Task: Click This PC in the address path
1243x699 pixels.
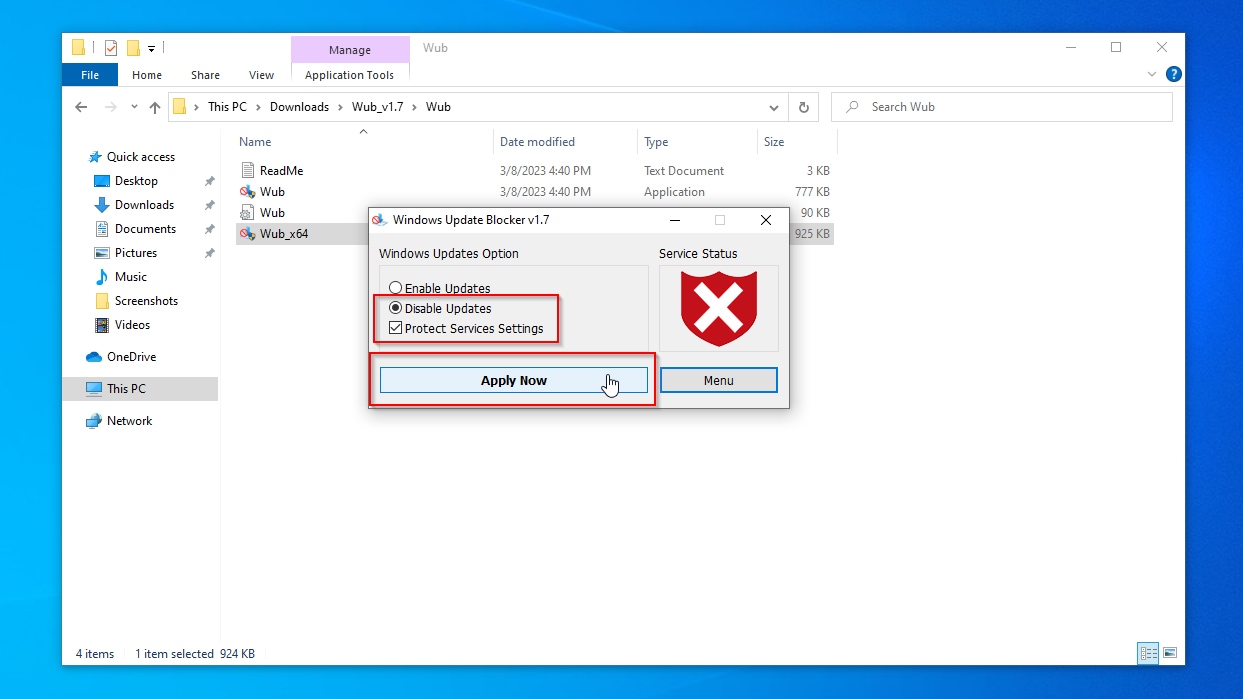Action: [x=227, y=107]
